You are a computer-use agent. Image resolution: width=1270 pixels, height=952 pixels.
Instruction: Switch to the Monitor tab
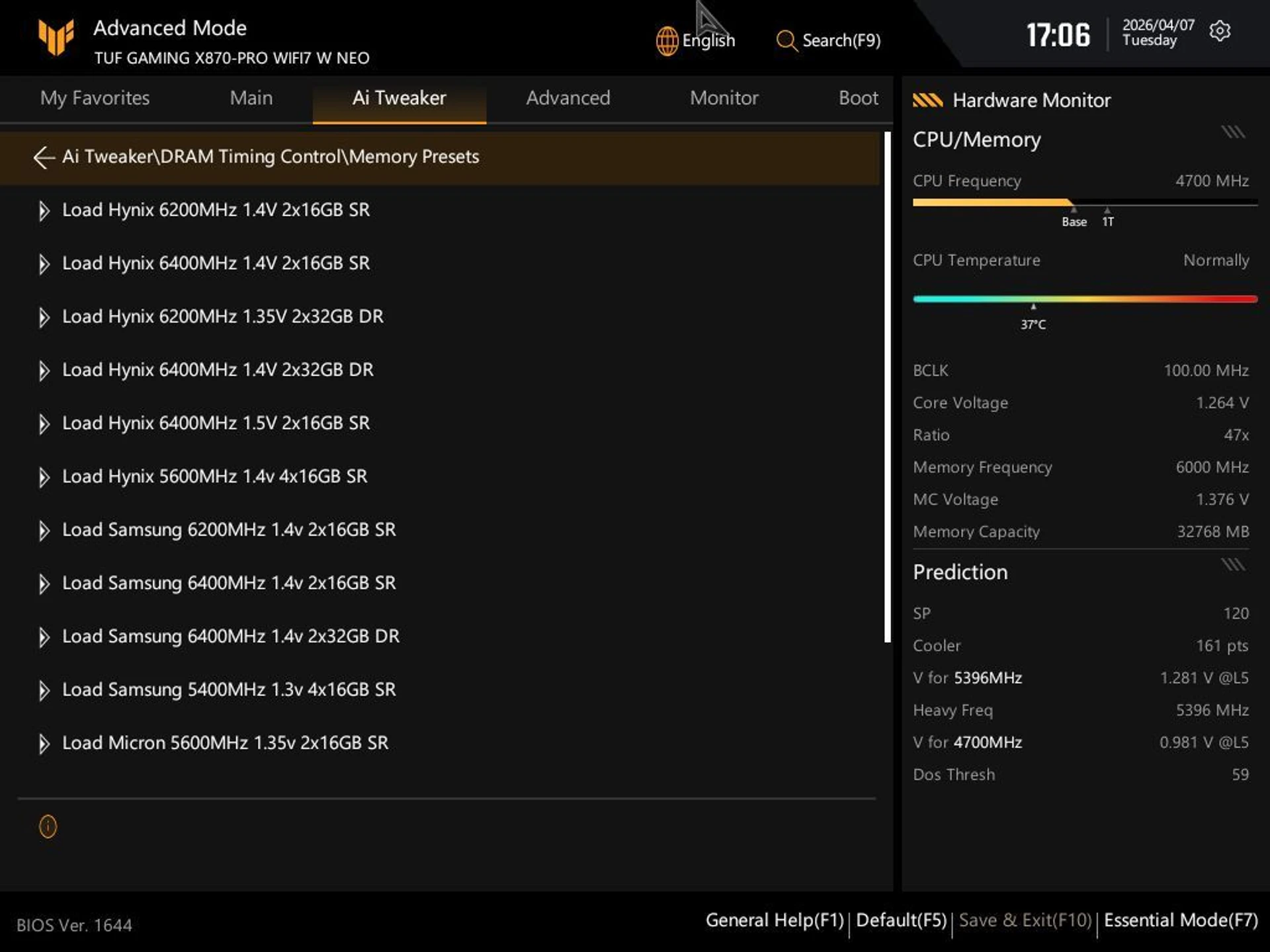724,98
